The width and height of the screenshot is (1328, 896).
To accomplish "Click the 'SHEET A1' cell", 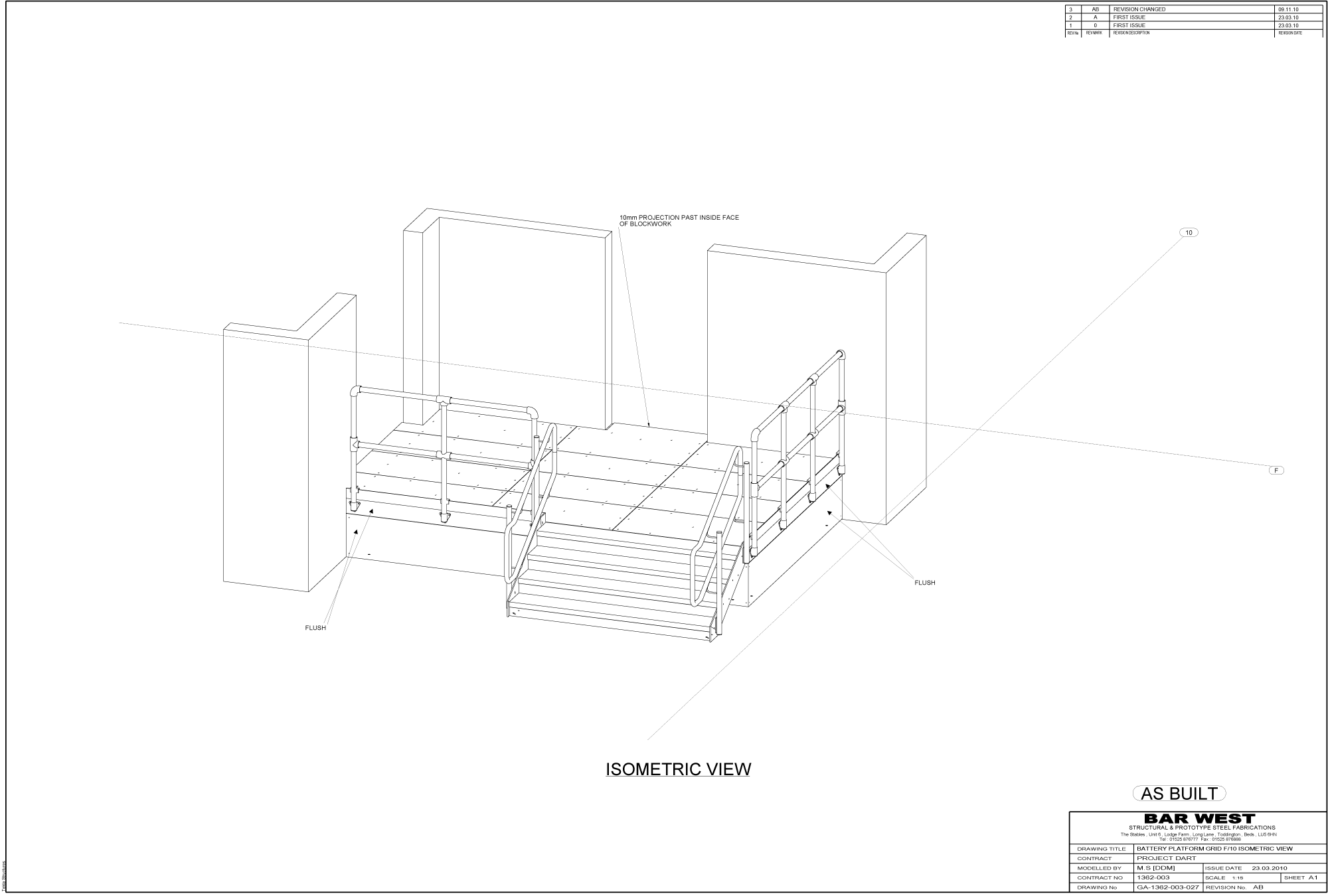I will tap(1303, 878).
